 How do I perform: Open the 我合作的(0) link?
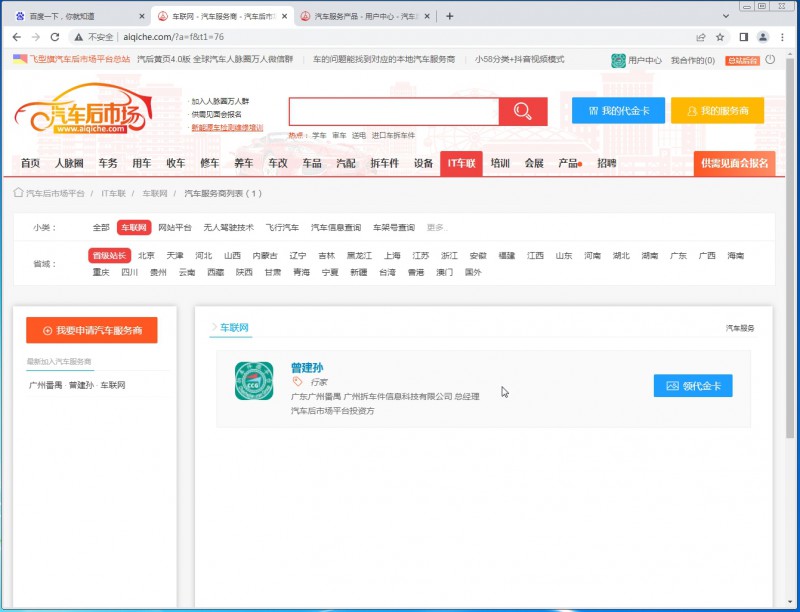click(x=693, y=60)
